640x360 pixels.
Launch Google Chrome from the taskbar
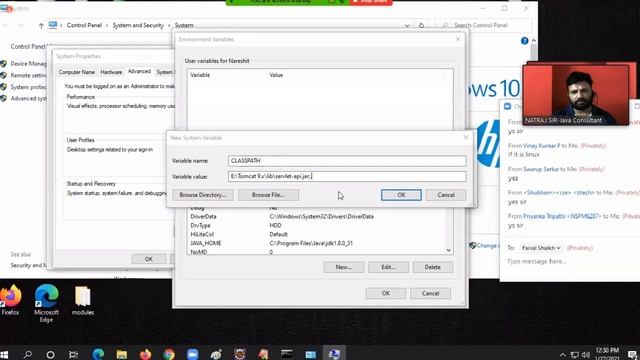point(169,354)
